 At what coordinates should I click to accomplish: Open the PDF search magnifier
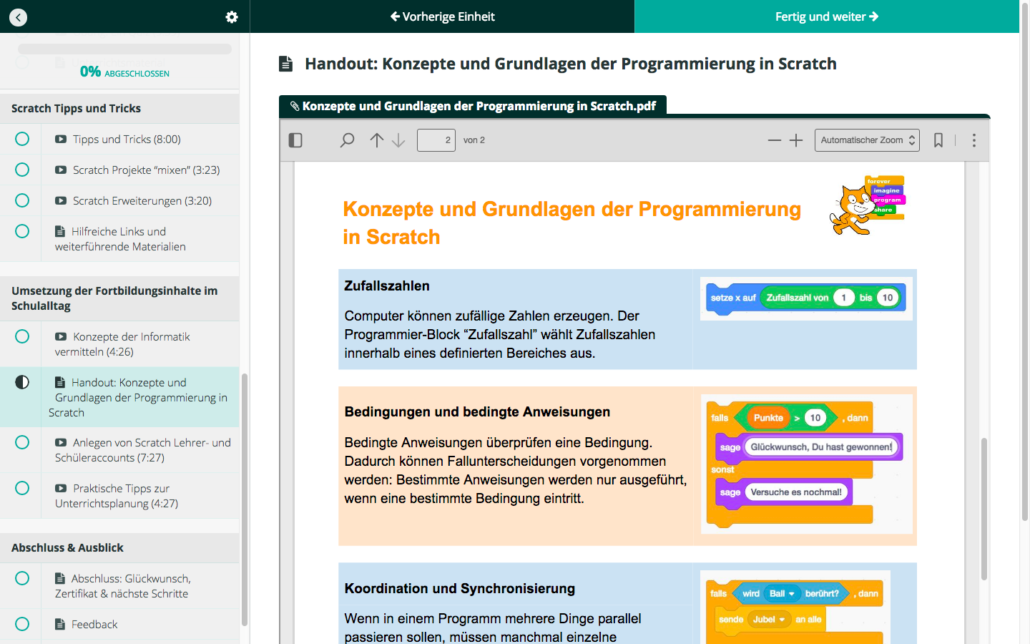point(347,141)
